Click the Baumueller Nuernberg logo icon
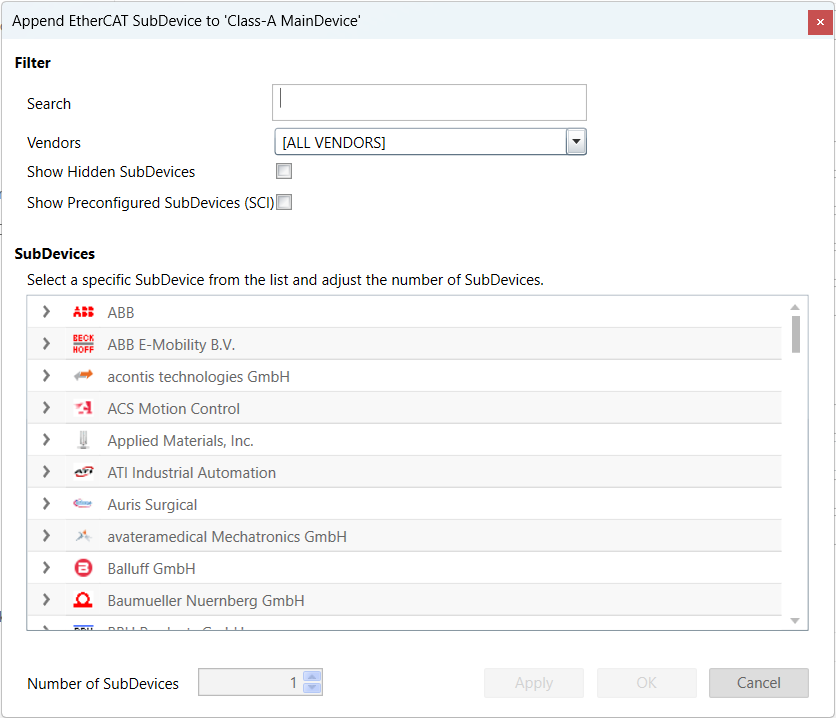Viewport: 836px width, 718px height. point(83,601)
